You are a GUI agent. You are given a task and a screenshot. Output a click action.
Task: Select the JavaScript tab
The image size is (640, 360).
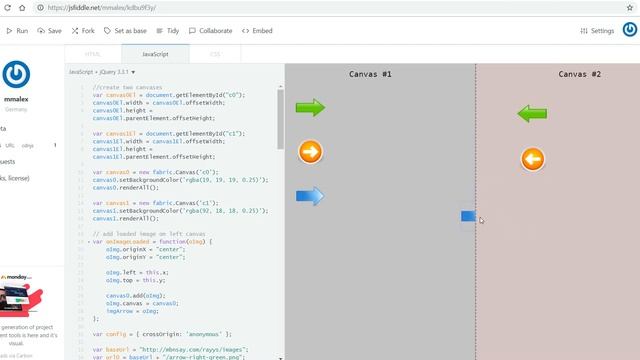155,54
